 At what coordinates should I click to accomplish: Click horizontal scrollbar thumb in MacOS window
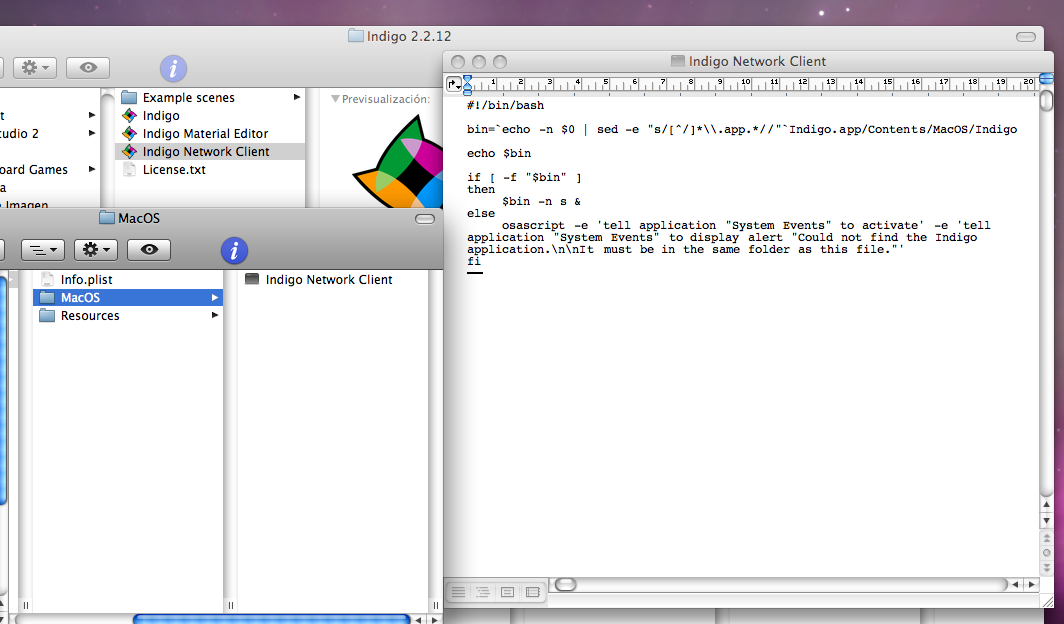(271, 619)
